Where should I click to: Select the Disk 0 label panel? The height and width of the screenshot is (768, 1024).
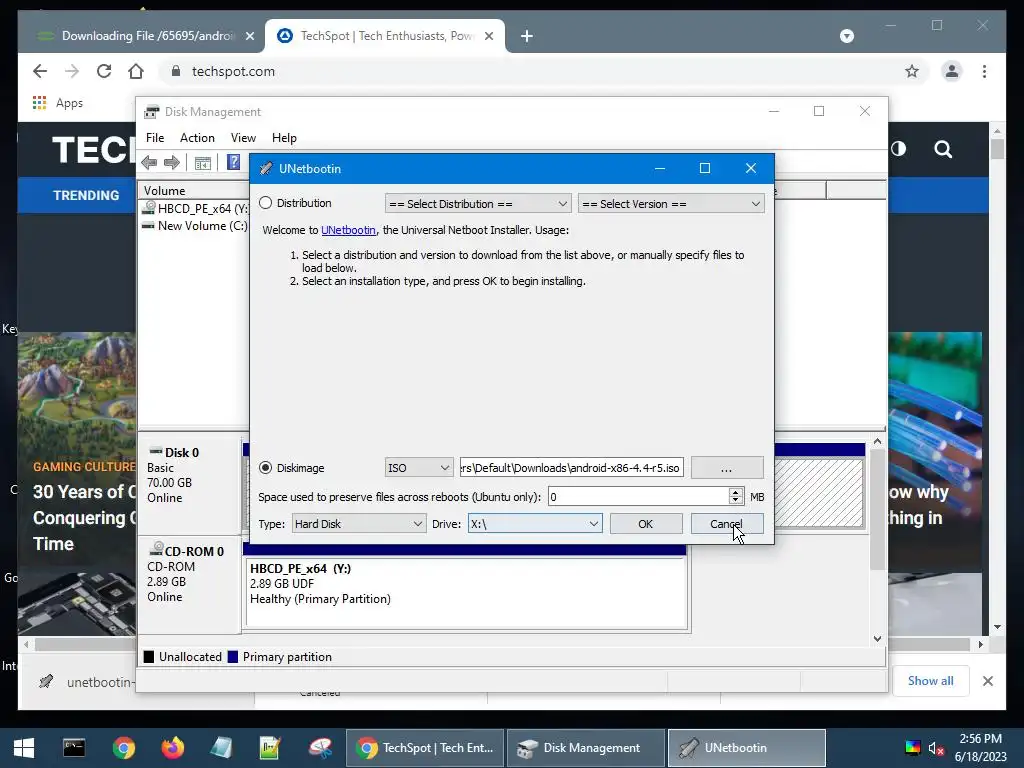[189, 483]
